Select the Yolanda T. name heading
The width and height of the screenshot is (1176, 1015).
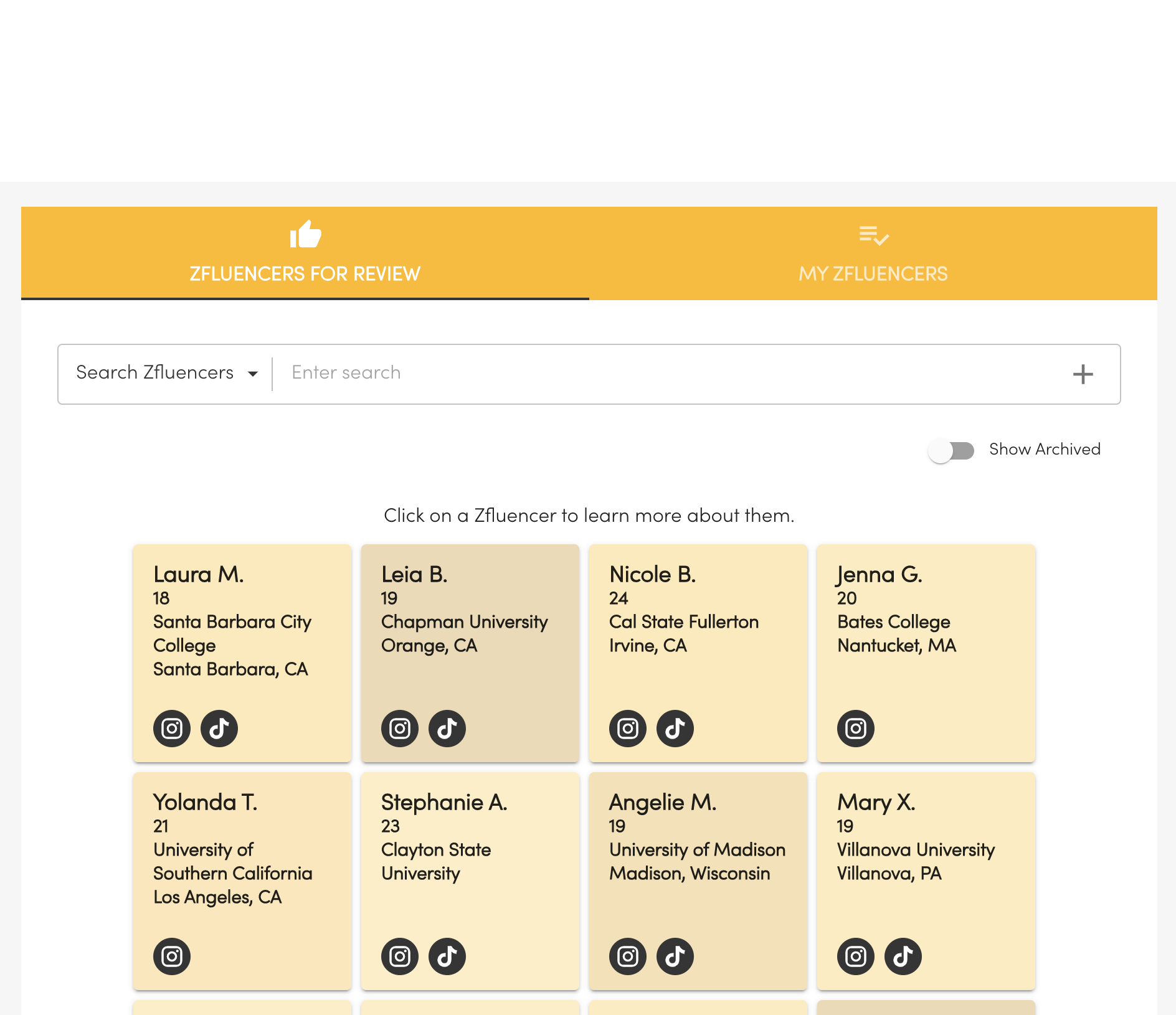coord(205,802)
